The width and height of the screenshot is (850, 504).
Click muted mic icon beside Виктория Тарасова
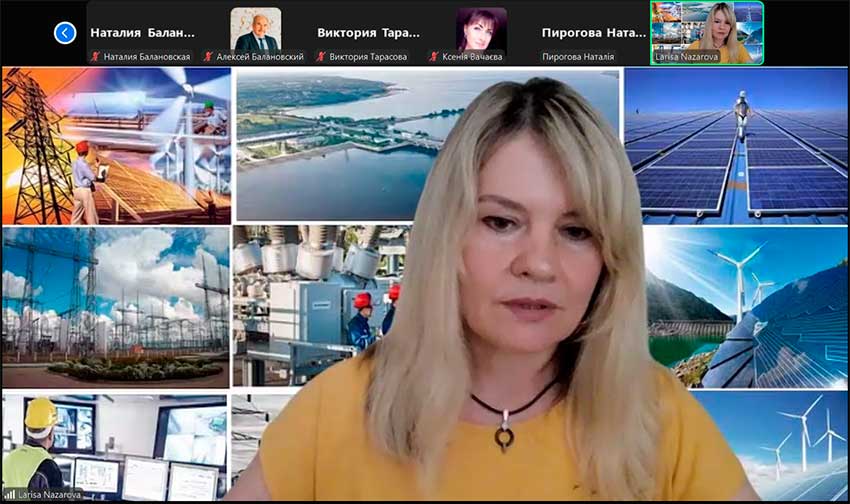[x=321, y=58]
